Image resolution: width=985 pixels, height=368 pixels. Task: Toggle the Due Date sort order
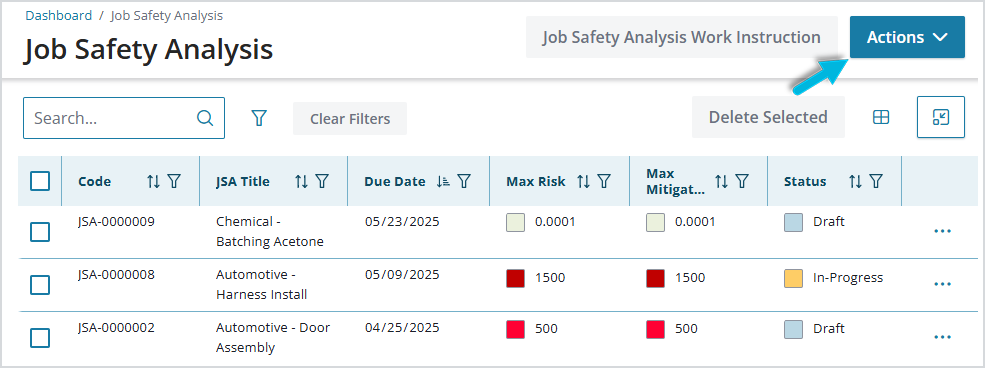click(x=443, y=181)
